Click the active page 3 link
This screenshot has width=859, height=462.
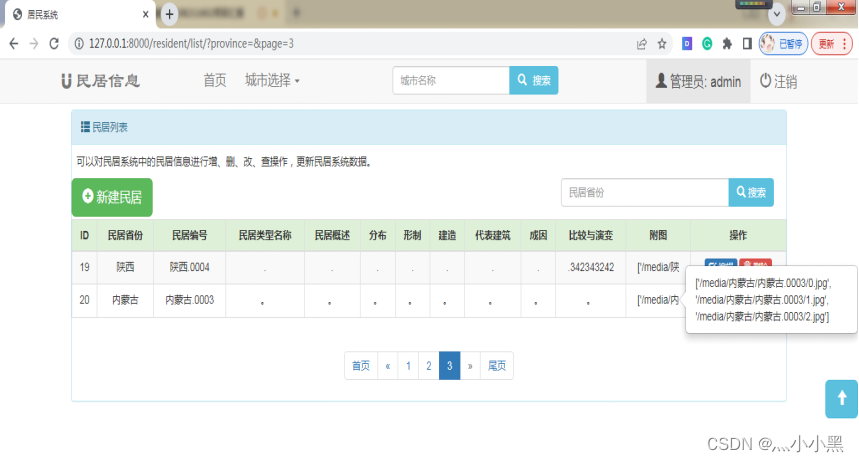pos(449,366)
